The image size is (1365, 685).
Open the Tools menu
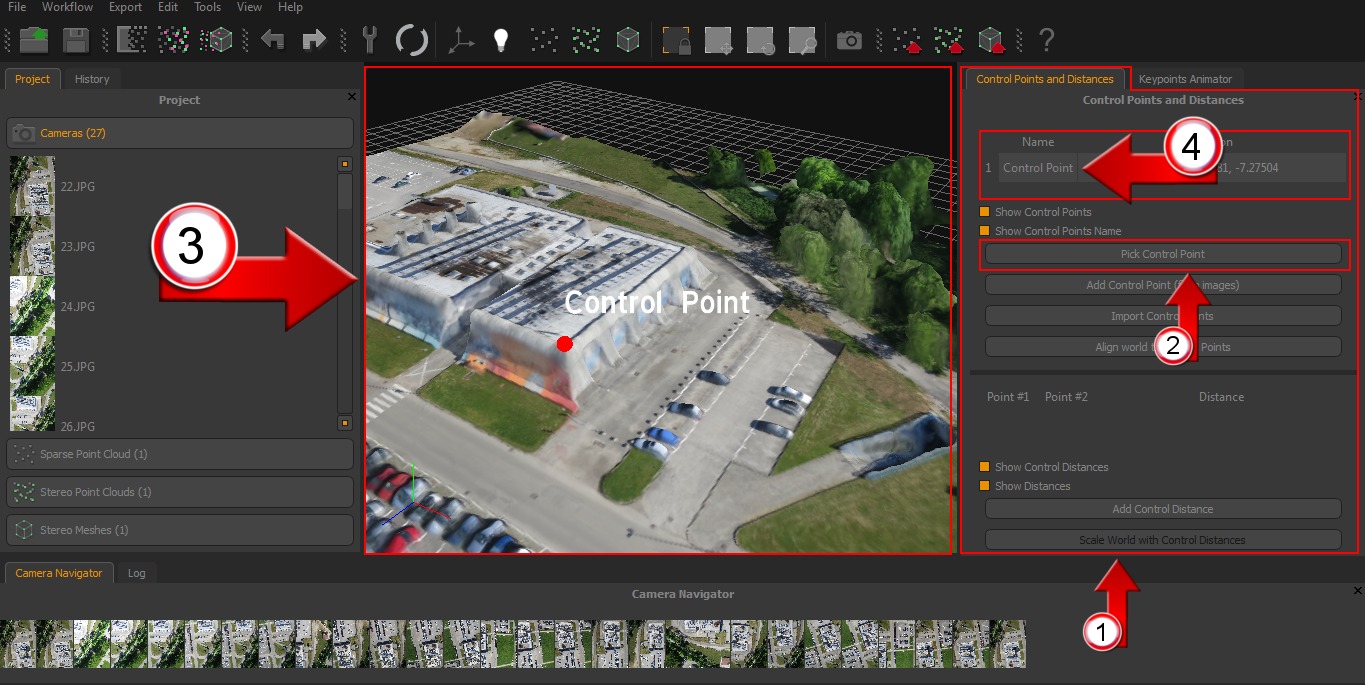tap(207, 7)
